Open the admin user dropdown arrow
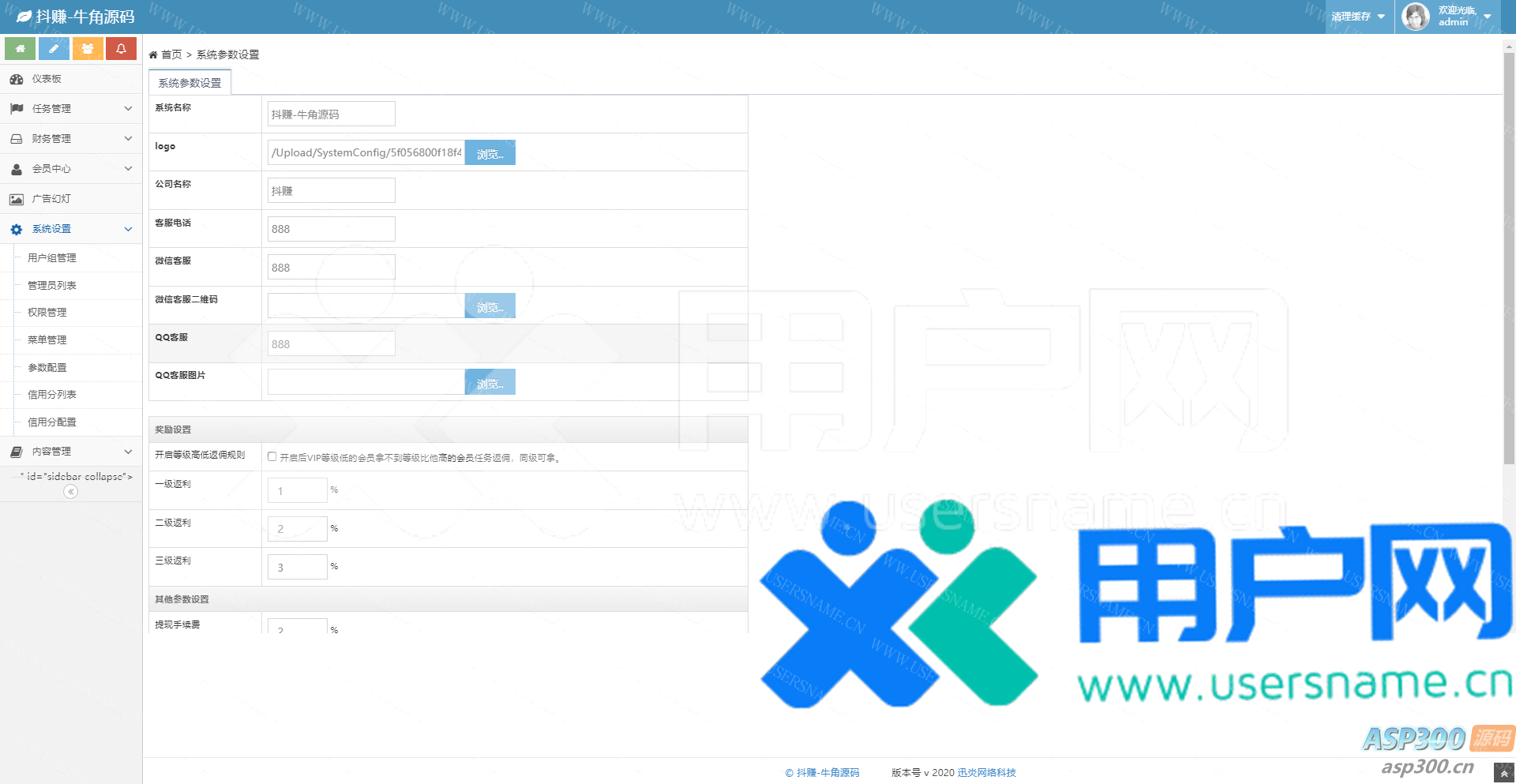 (1488, 17)
